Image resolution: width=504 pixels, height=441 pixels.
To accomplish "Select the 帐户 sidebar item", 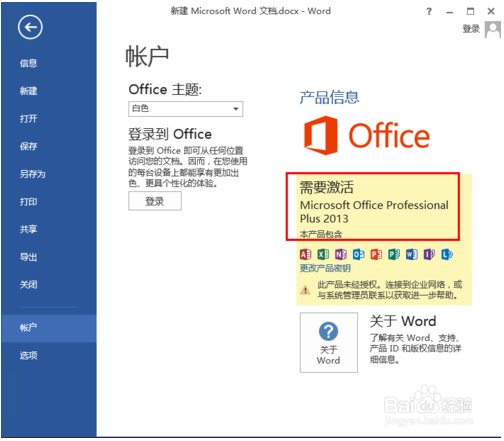I will [x=49, y=328].
